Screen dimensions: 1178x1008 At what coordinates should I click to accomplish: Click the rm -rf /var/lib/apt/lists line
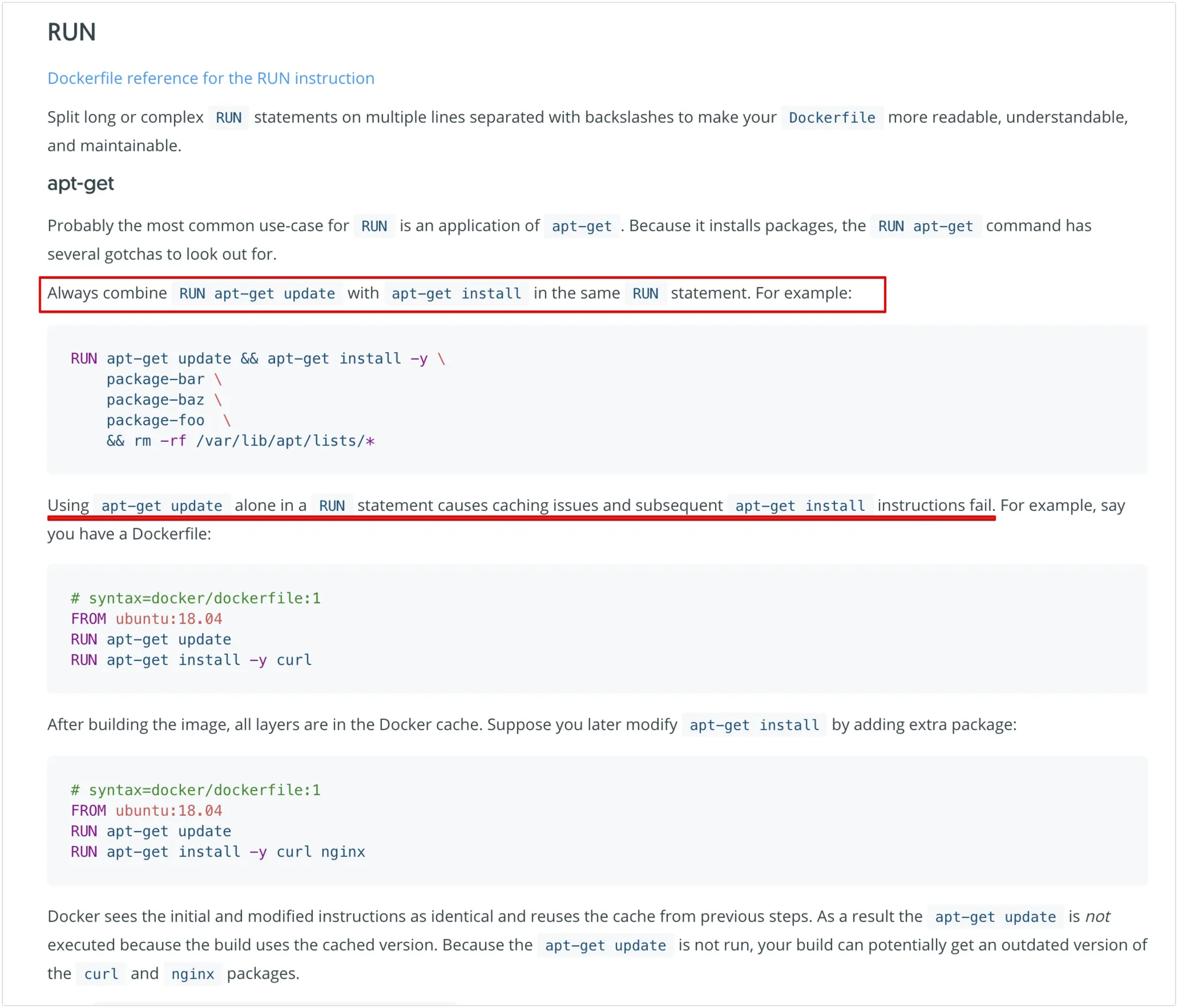point(240,441)
